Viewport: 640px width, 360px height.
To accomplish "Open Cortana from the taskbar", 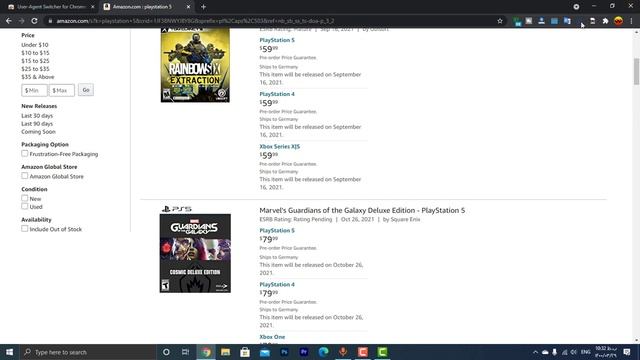I will pyautogui.click(x=166, y=352).
